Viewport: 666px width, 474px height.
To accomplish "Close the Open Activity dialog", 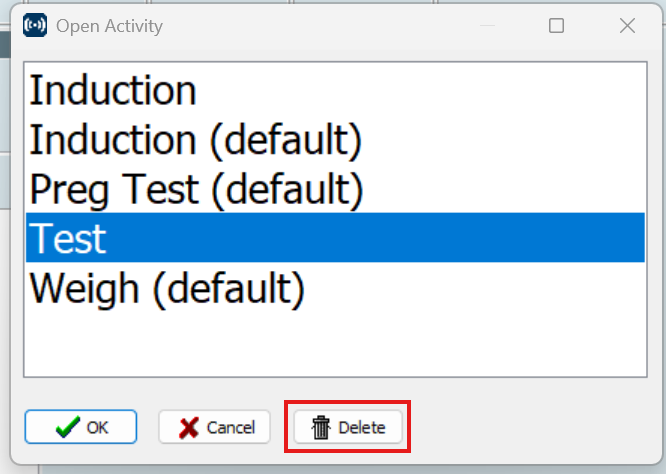I will 627,26.
